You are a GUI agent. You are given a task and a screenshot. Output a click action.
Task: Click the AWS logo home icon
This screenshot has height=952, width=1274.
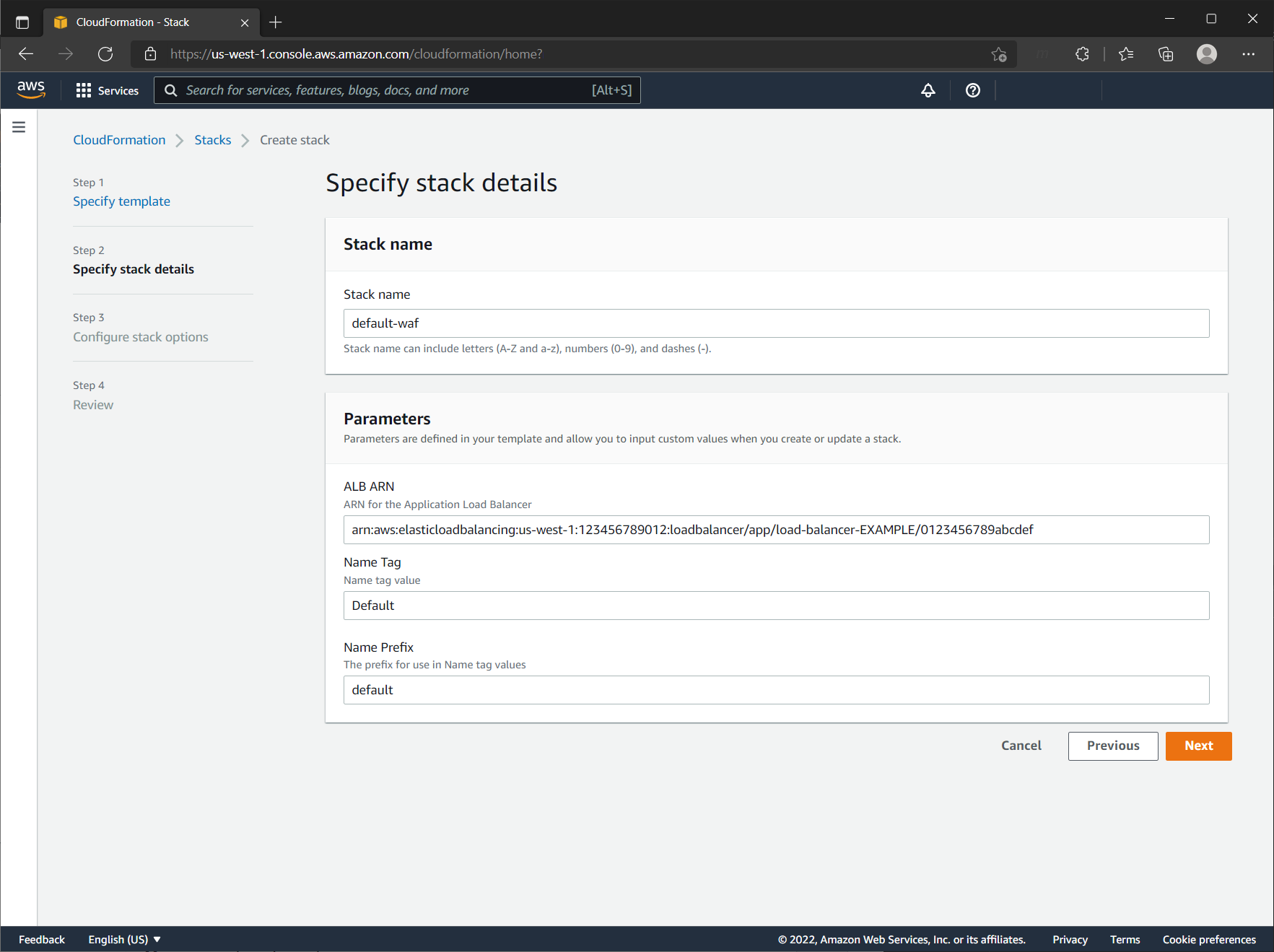(31, 89)
